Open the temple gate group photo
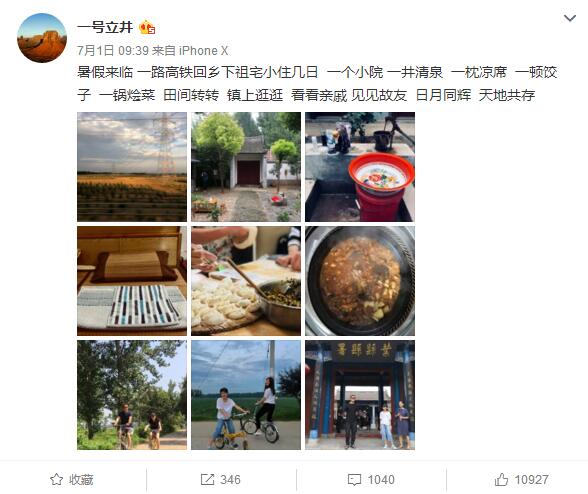This screenshot has height=494, width=588. [360, 395]
